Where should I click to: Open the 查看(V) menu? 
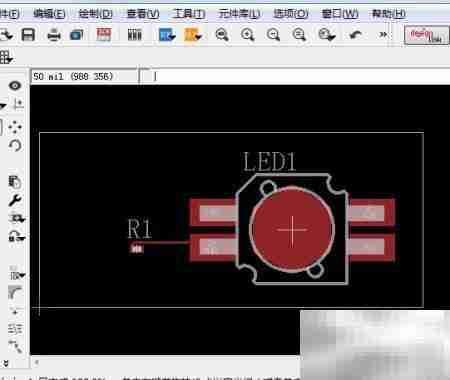[x=143, y=14]
